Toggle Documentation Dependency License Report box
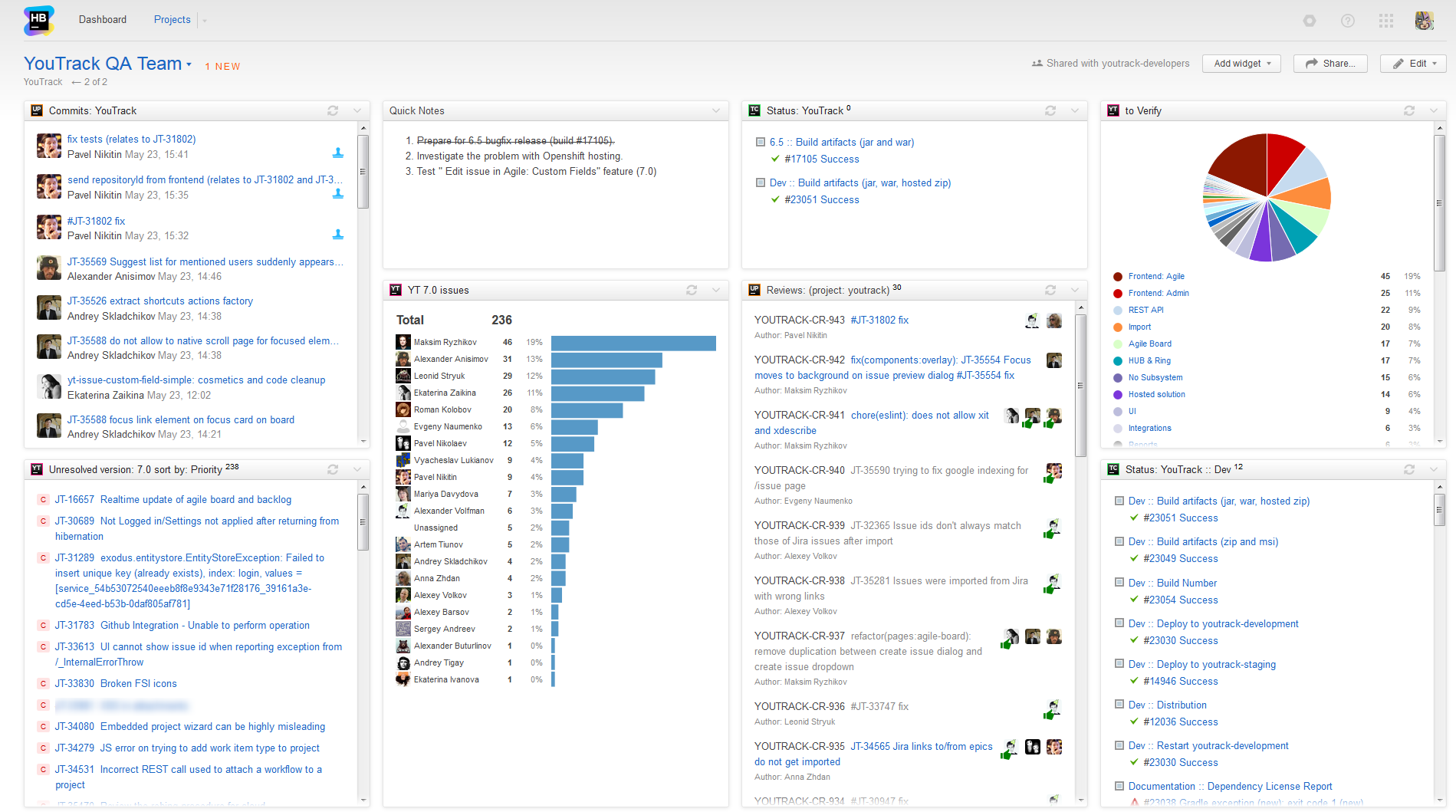This screenshot has height=812, width=1456. (x=1119, y=786)
